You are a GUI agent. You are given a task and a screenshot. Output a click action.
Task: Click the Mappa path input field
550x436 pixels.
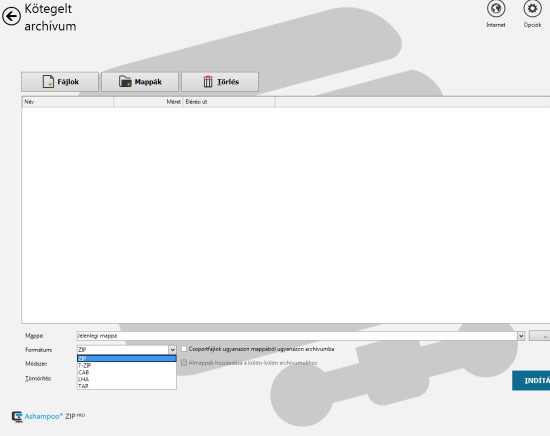coord(297,336)
